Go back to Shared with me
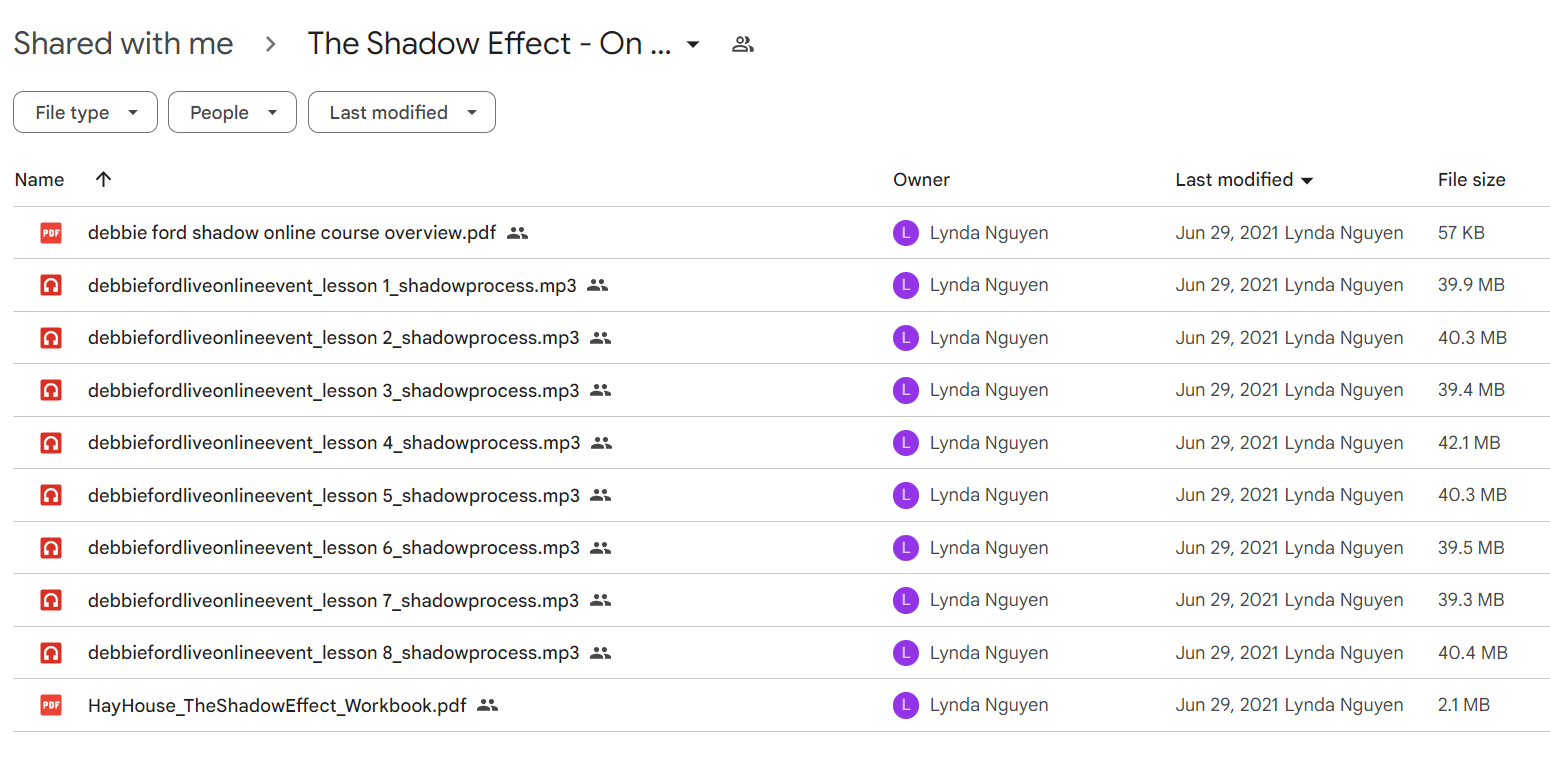 coord(123,43)
